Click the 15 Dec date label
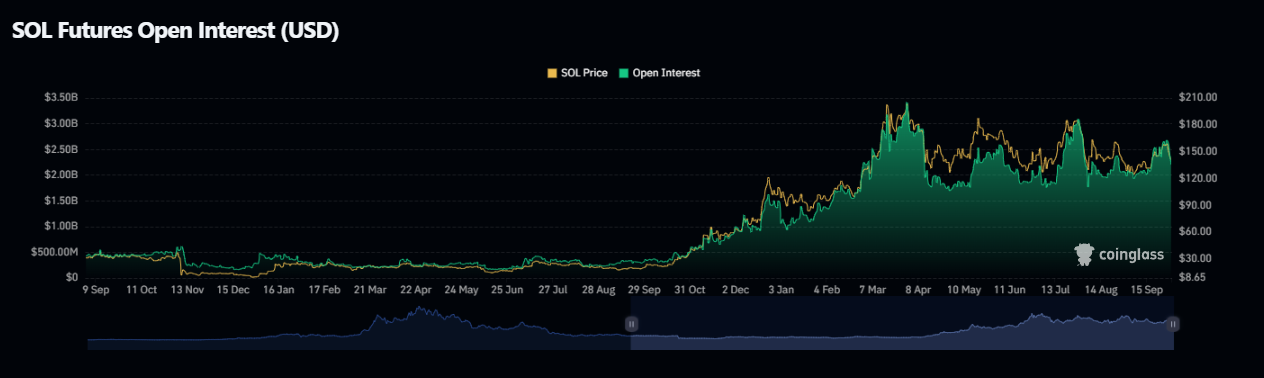The height and width of the screenshot is (378, 1264). click(233, 290)
